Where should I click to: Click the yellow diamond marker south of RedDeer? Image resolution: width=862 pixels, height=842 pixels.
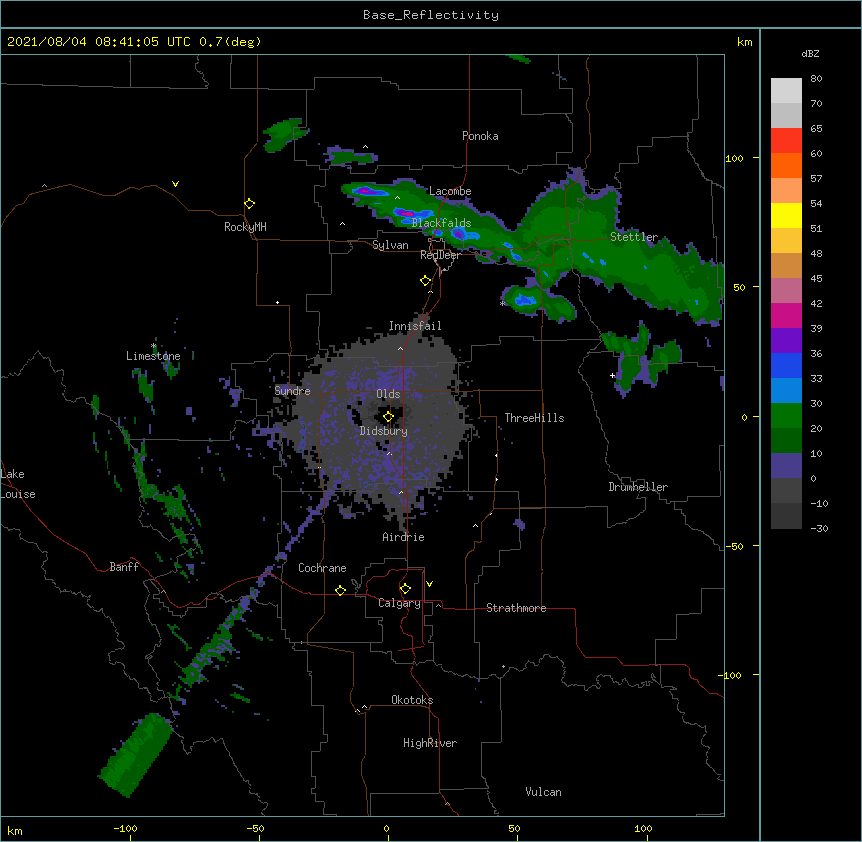click(425, 281)
